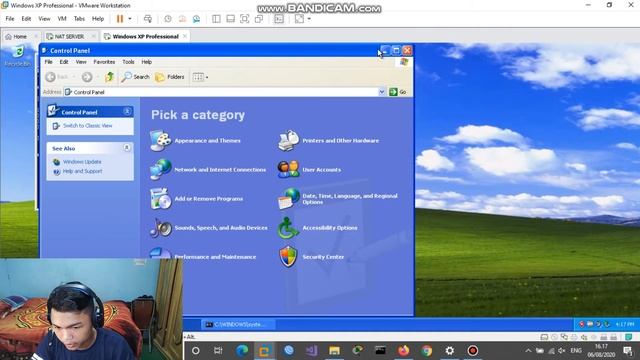Click the Up folder toolbar icon
The image size is (640, 360).
pyautogui.click(x=109, y=77)
